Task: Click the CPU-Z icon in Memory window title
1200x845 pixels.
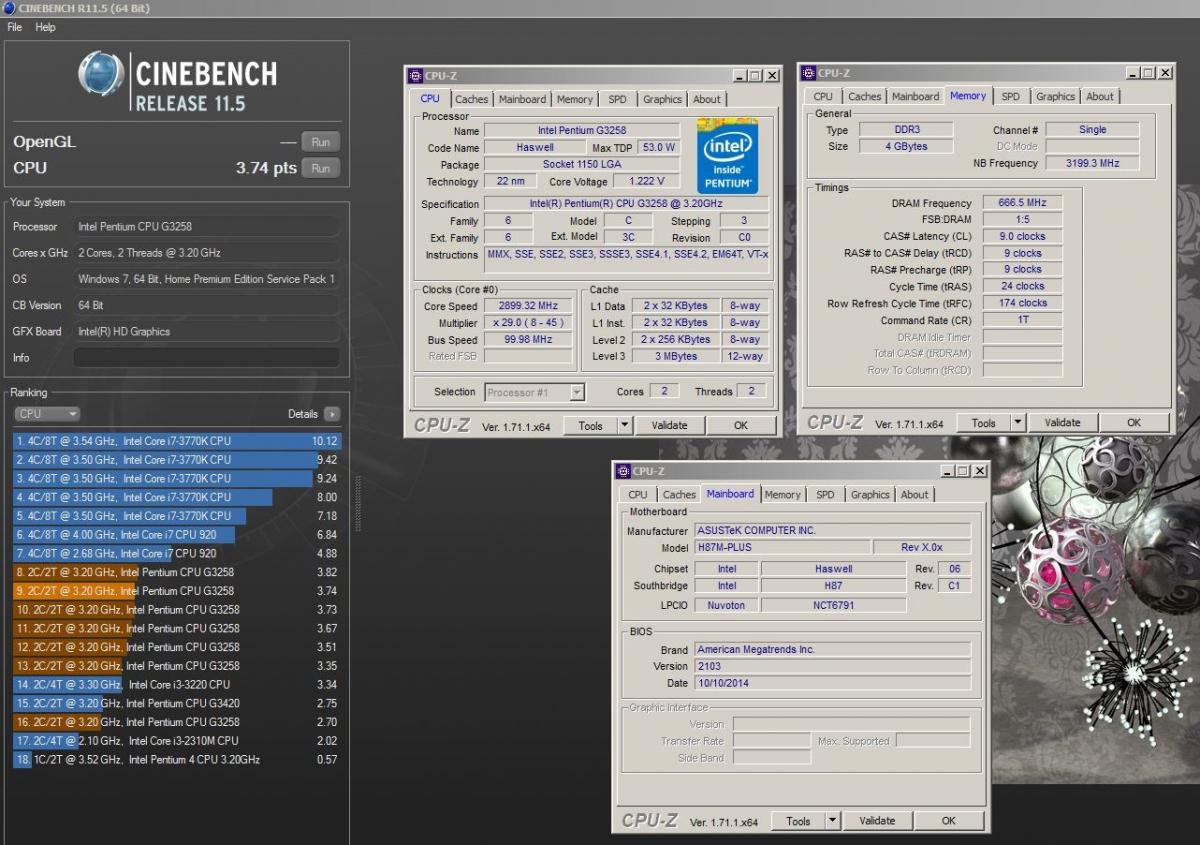Action: point(808,73)
